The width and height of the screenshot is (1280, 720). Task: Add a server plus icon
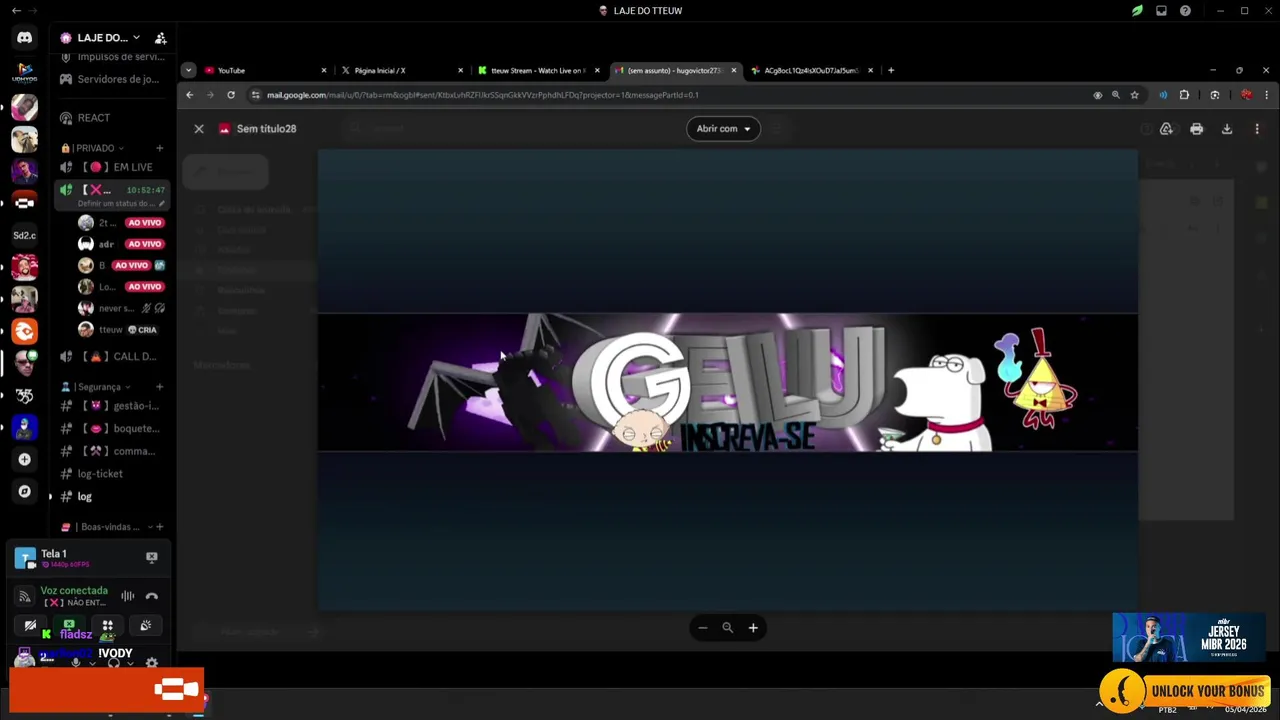click(x=24, y=459)
